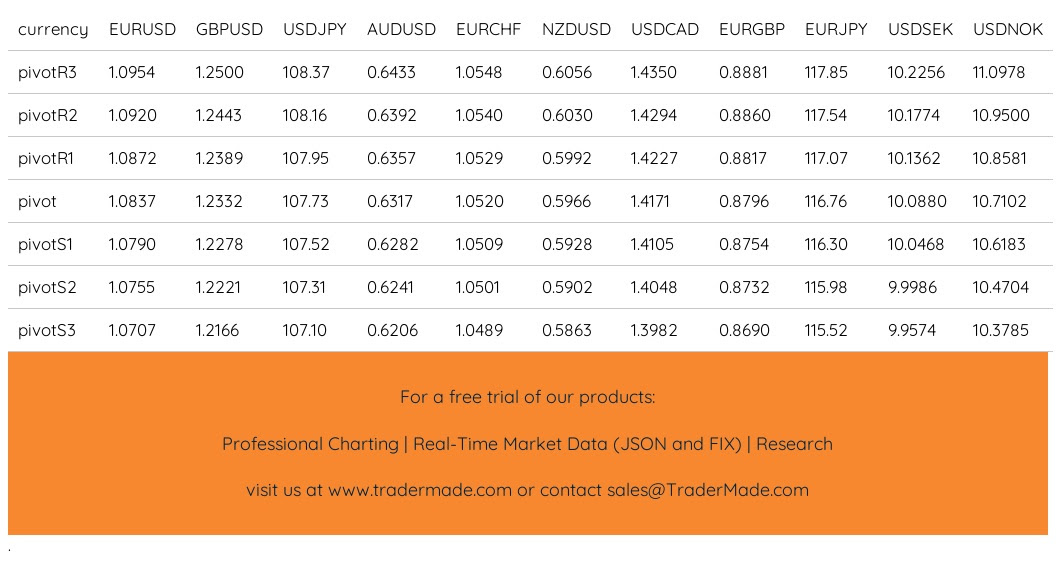Select the GBPUSD column header
The height and width of the screenshot is (563, 1056).
click(229, 30)
